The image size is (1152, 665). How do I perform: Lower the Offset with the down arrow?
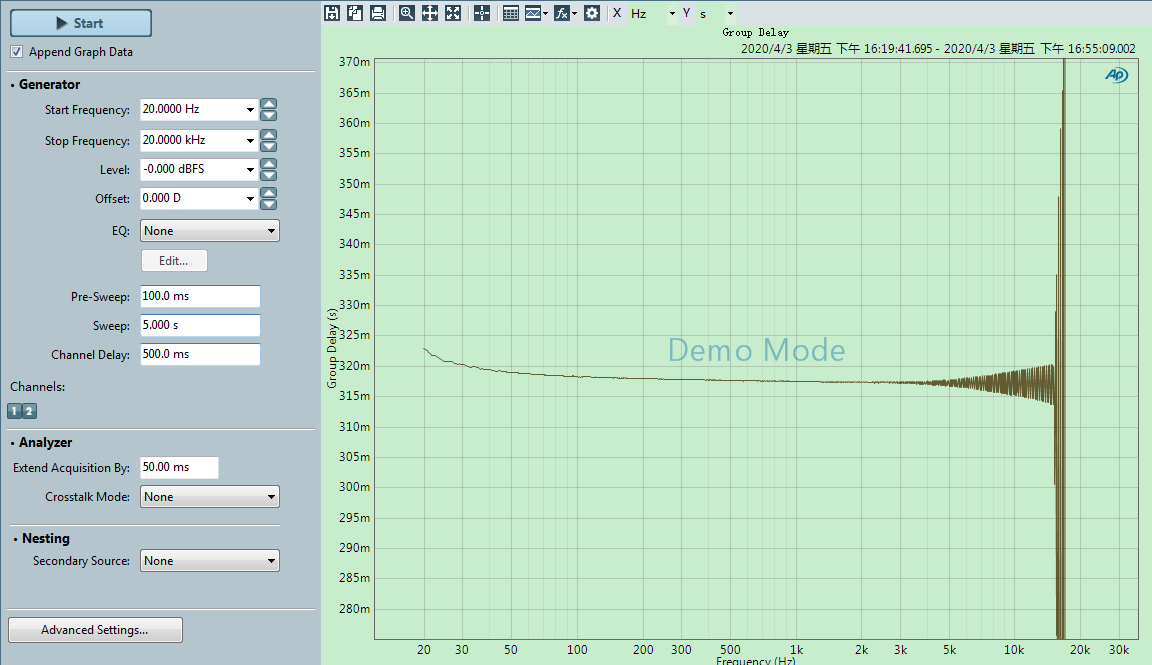pyautogui.click(x=269, y=204)
